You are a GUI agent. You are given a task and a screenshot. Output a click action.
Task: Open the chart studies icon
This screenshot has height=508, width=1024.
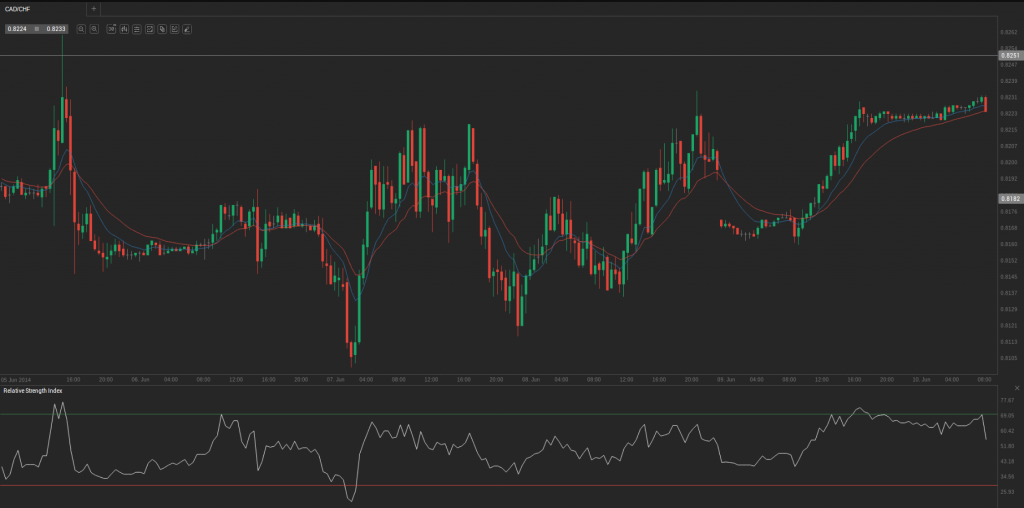(174, 29)
